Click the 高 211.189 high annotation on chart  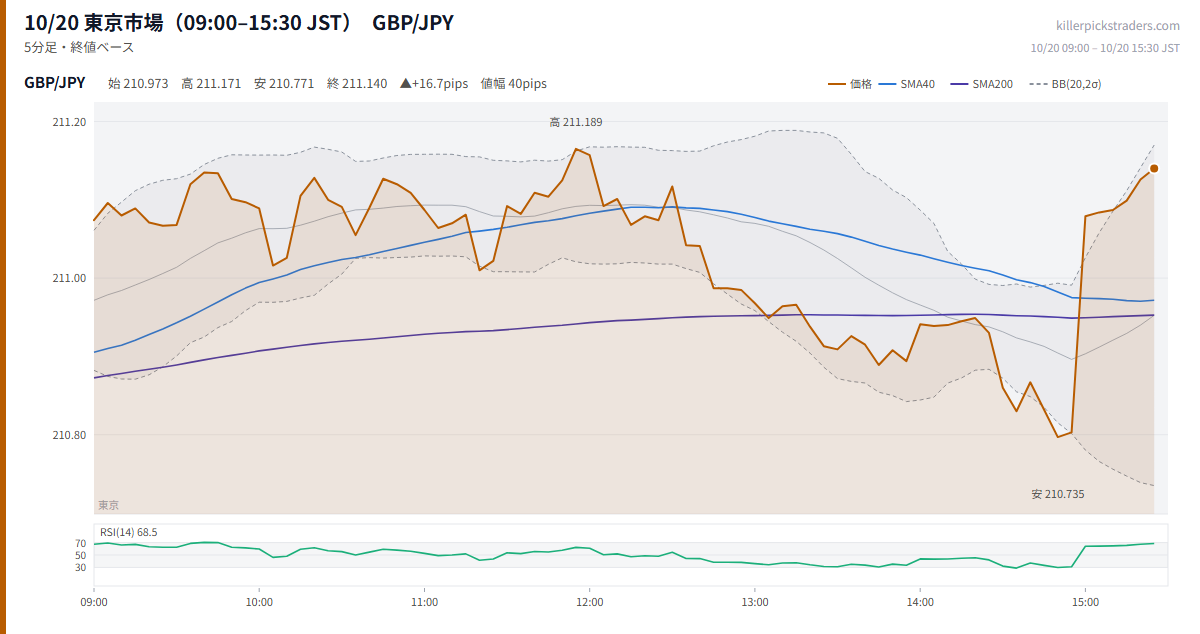coord(576,122)
